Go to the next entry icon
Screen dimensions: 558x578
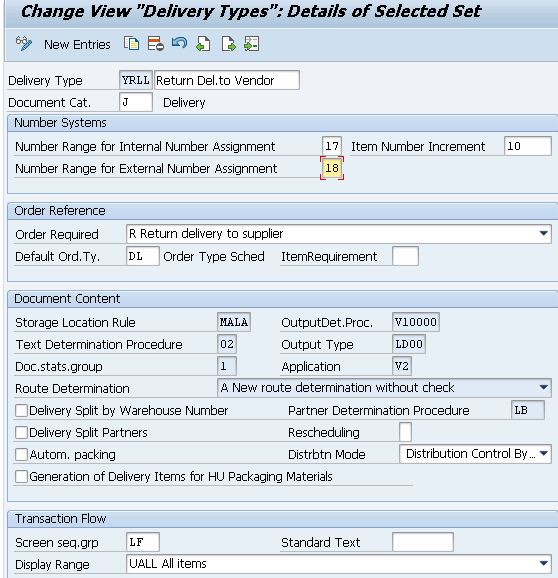click(x=228, y=43)
